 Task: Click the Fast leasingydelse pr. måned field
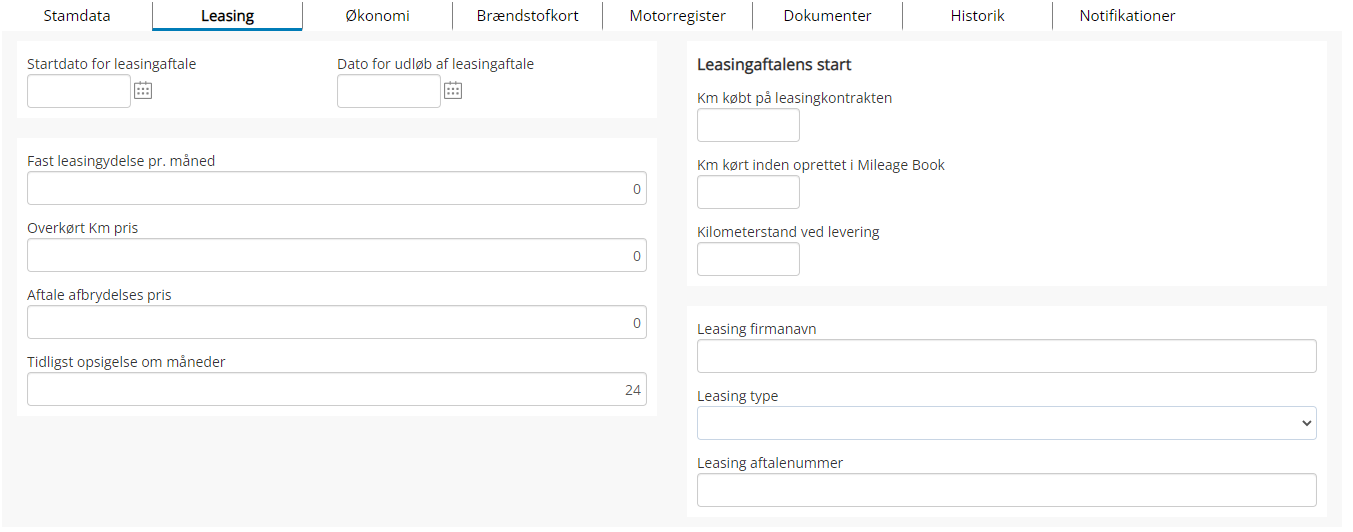[337, 188]
